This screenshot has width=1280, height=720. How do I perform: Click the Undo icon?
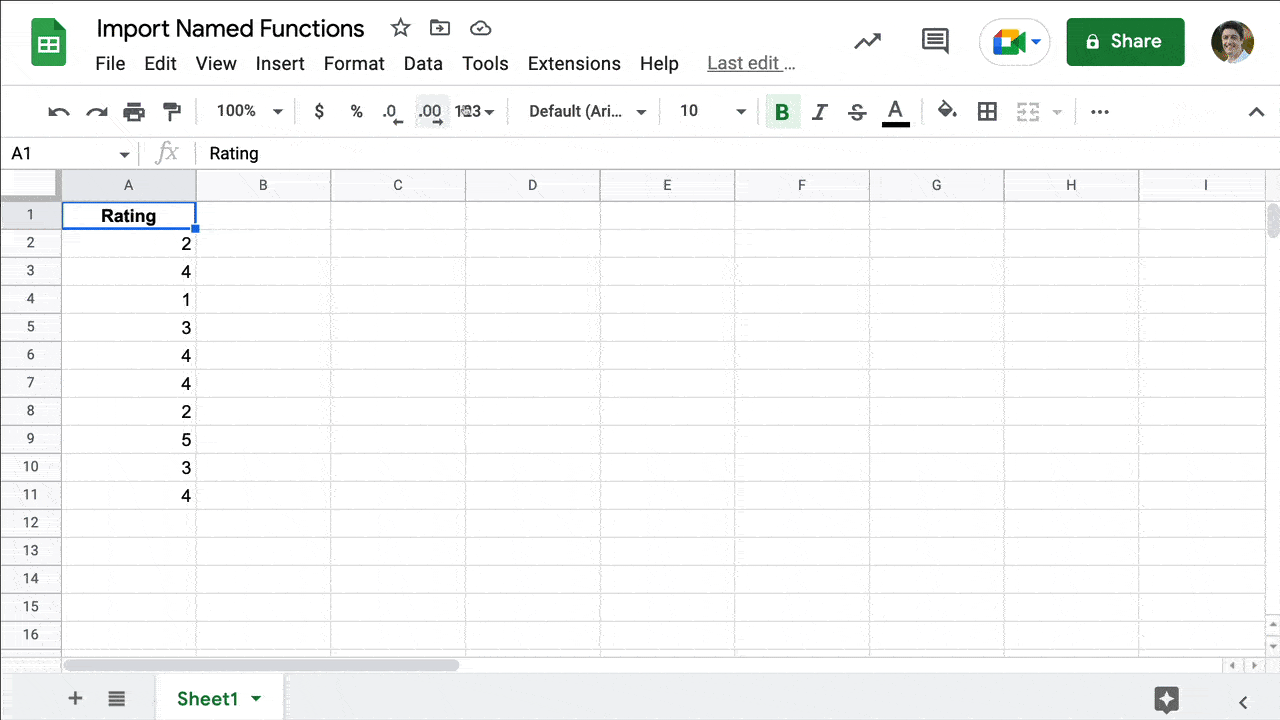point(58,111)
